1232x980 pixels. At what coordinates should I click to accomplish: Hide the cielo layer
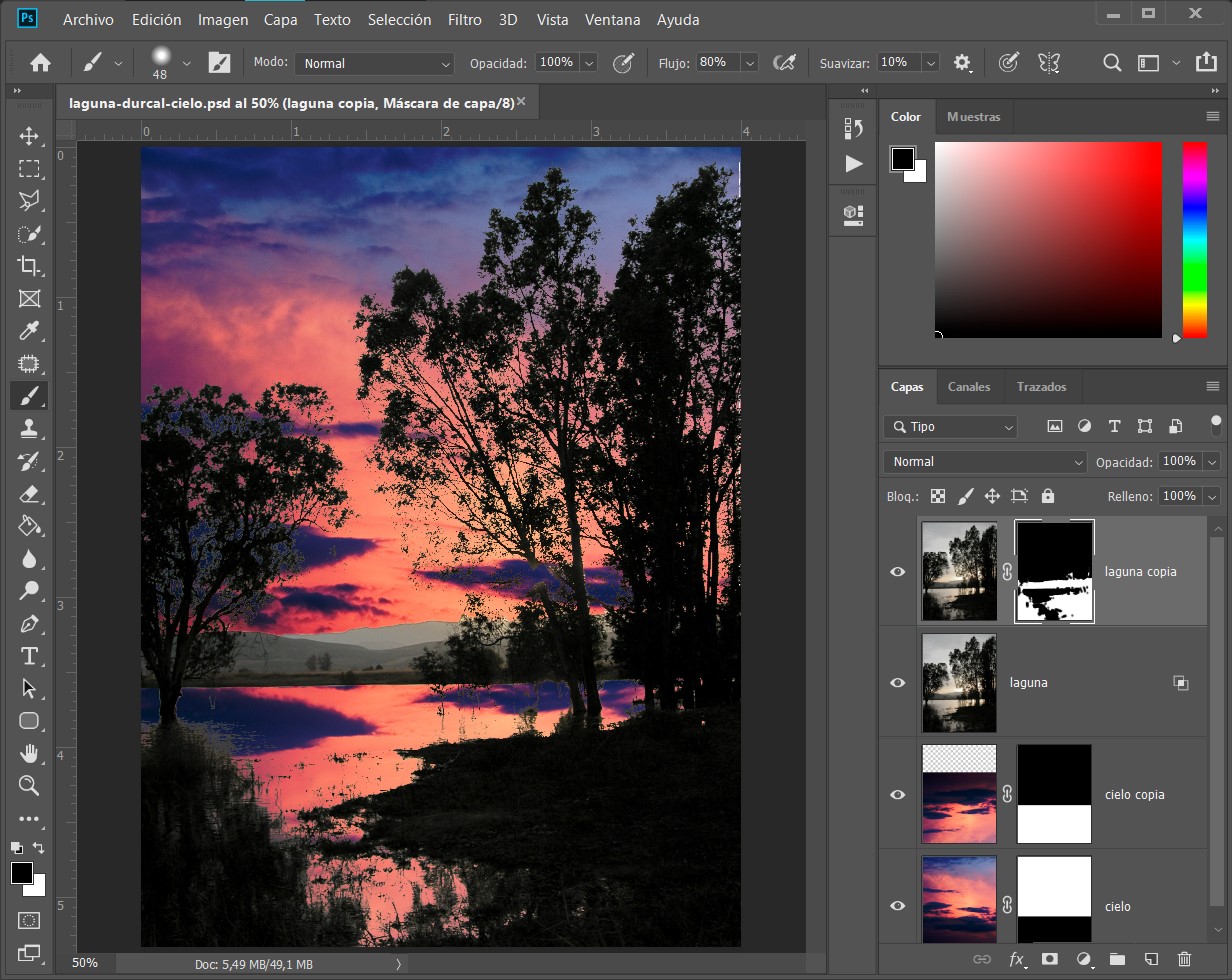coord(898,906)
